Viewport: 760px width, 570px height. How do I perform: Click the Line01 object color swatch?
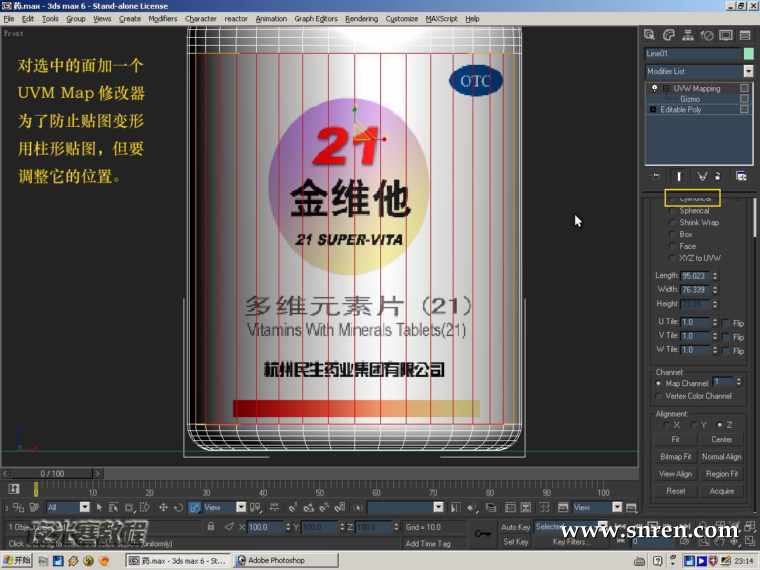click(749, 53)
